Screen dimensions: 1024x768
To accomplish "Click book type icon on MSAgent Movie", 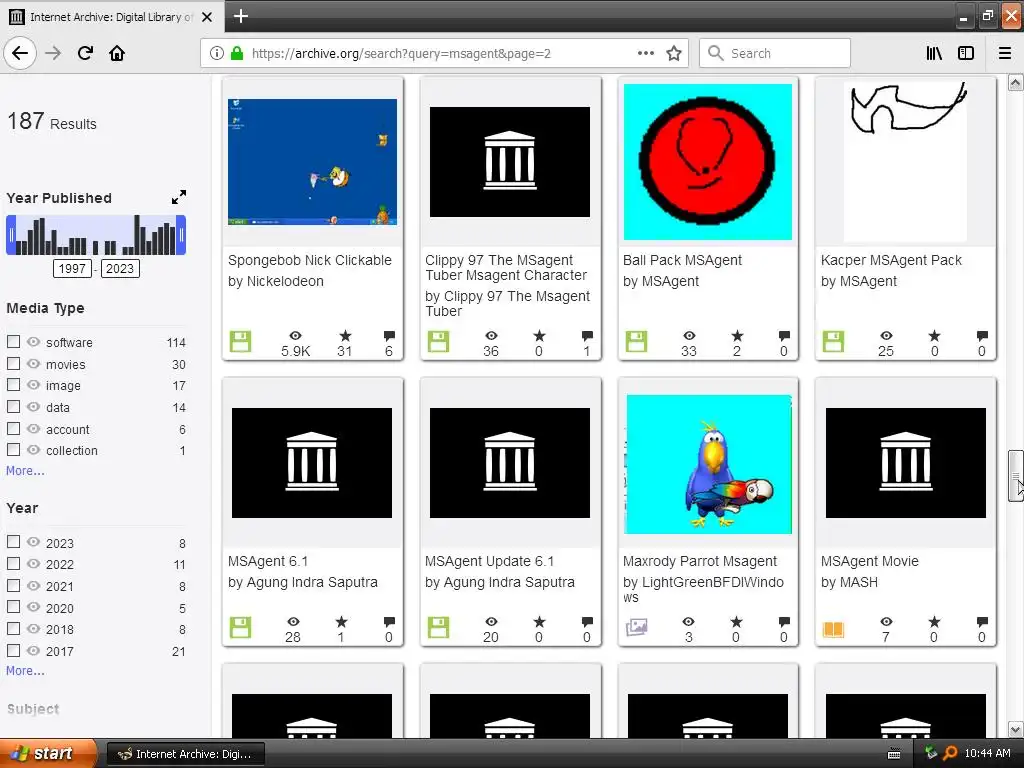I will (833, 630).
